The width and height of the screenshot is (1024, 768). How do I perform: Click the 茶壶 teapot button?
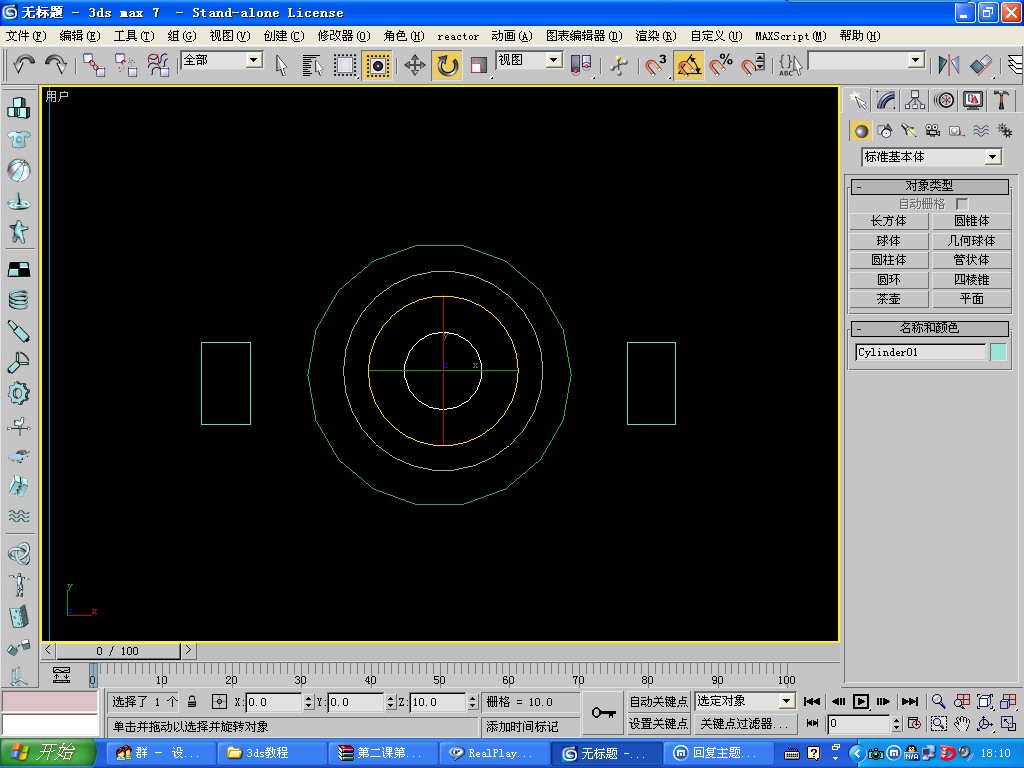pos(889,299)
